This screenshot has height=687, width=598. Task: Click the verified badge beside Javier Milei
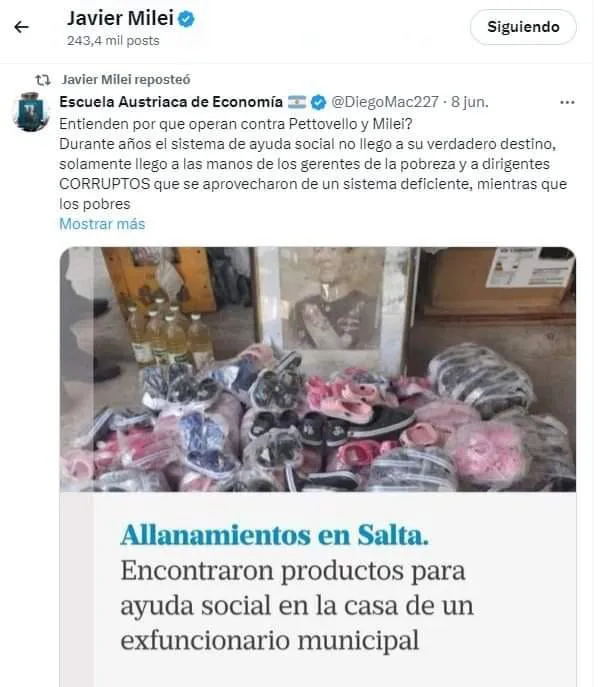(186, 19)
